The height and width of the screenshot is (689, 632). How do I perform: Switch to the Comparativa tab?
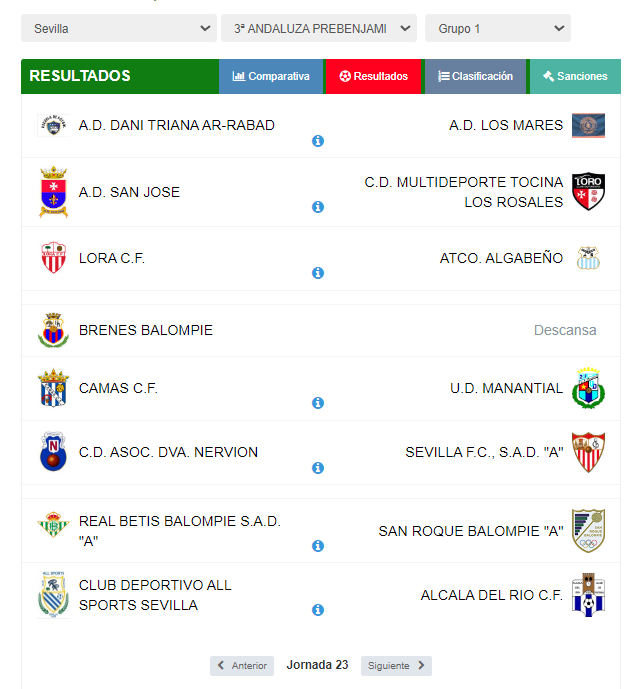pos(271,76)
